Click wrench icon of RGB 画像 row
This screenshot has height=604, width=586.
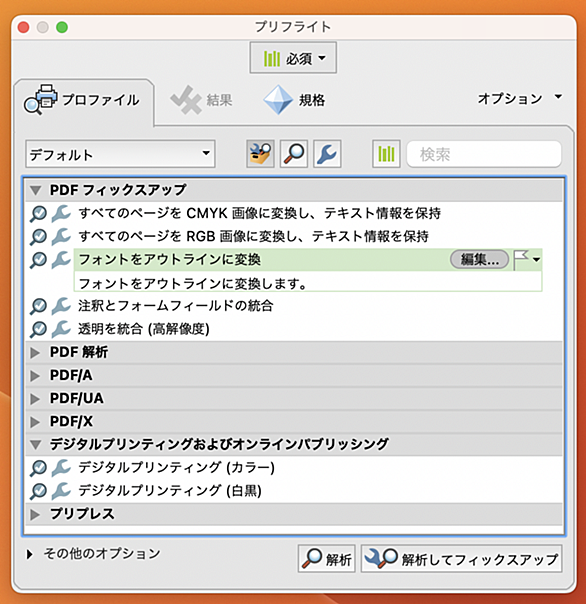tap(61, 237)
